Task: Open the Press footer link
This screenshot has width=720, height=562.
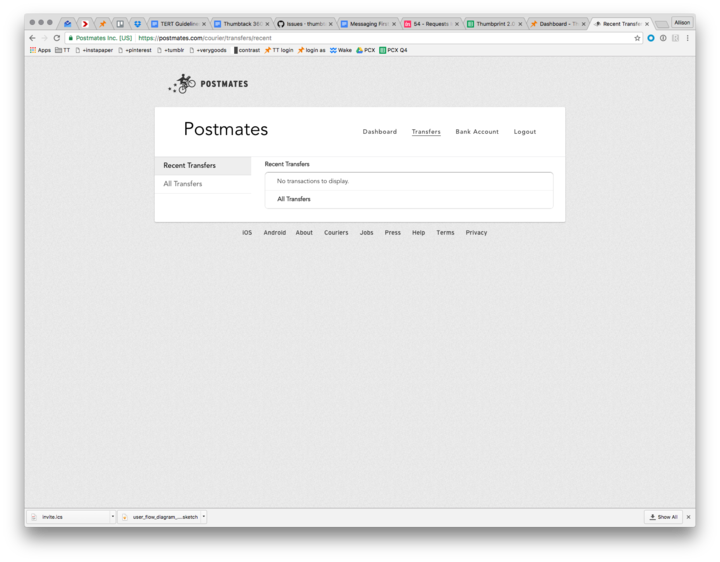Action: point(393,232)
